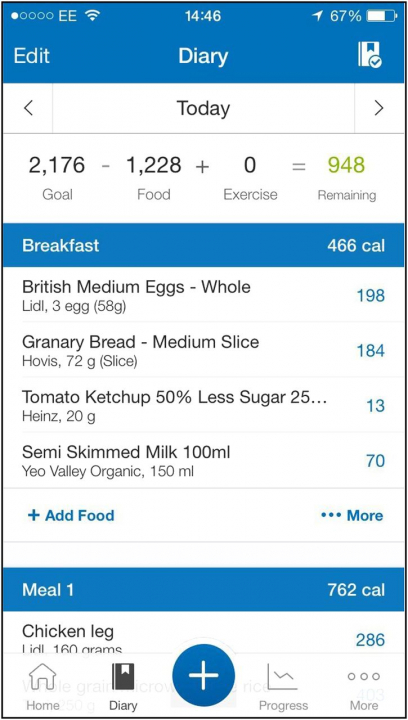The width and height of the screenshot is (408, 720).
Task: Open Breakfast ••• More options
Action: [352, 515]
